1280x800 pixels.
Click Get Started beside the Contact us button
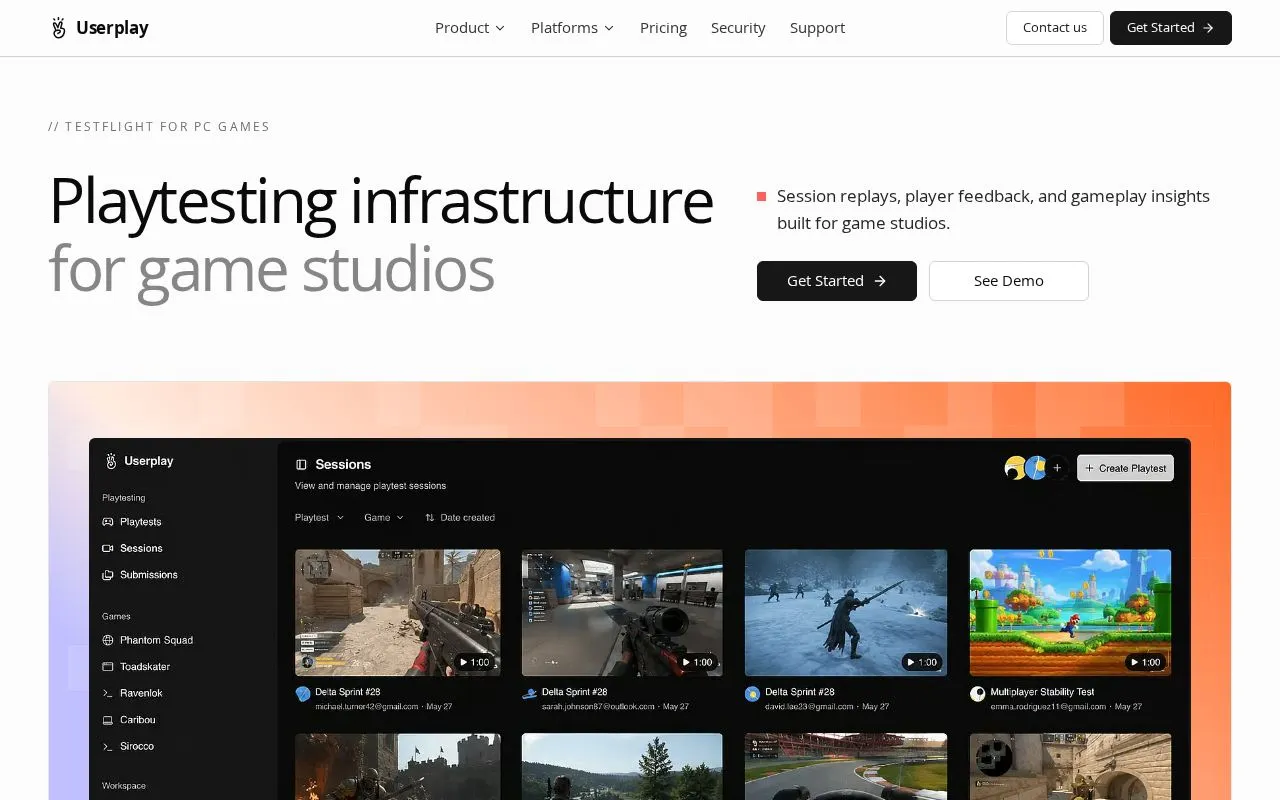click(1171, 28)
